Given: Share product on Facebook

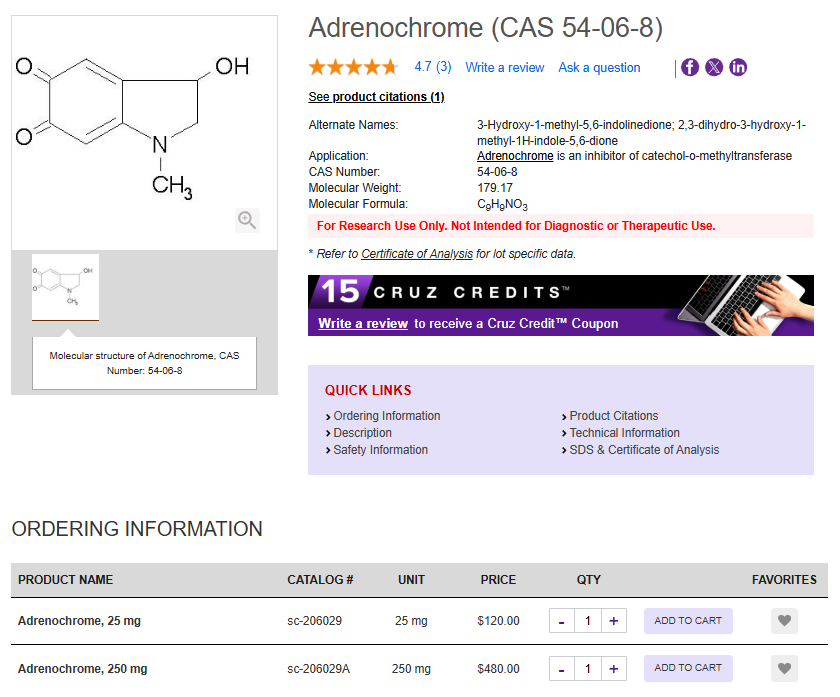Looking at the screenshot, I should [690, 67].
